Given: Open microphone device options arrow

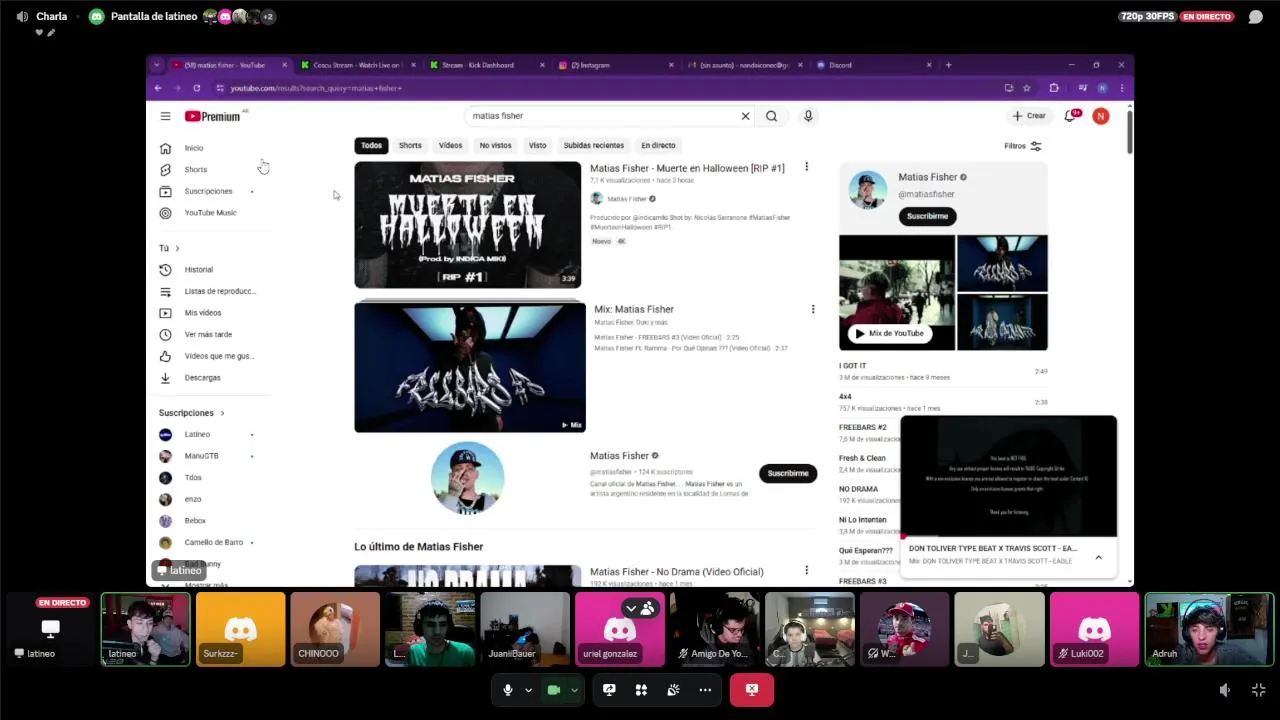Looking at the screenshot, I should [528, 690].
